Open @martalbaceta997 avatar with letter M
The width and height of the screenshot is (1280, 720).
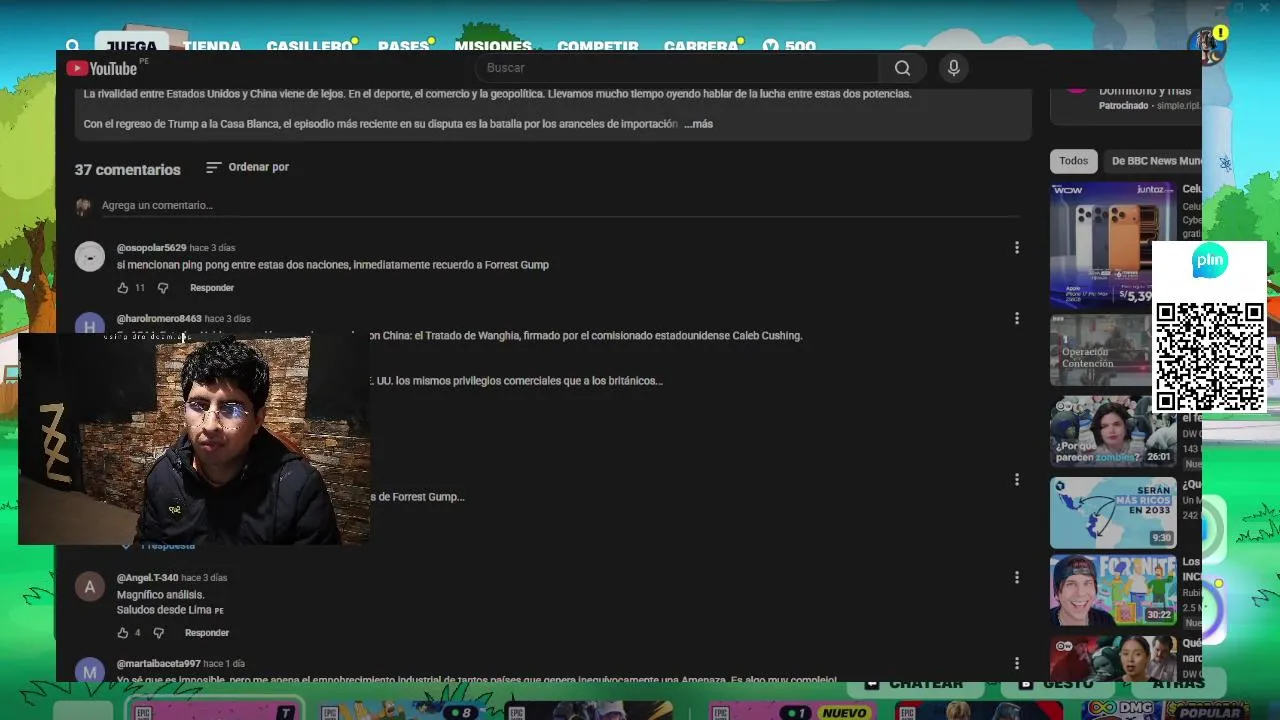pos(90,671)
